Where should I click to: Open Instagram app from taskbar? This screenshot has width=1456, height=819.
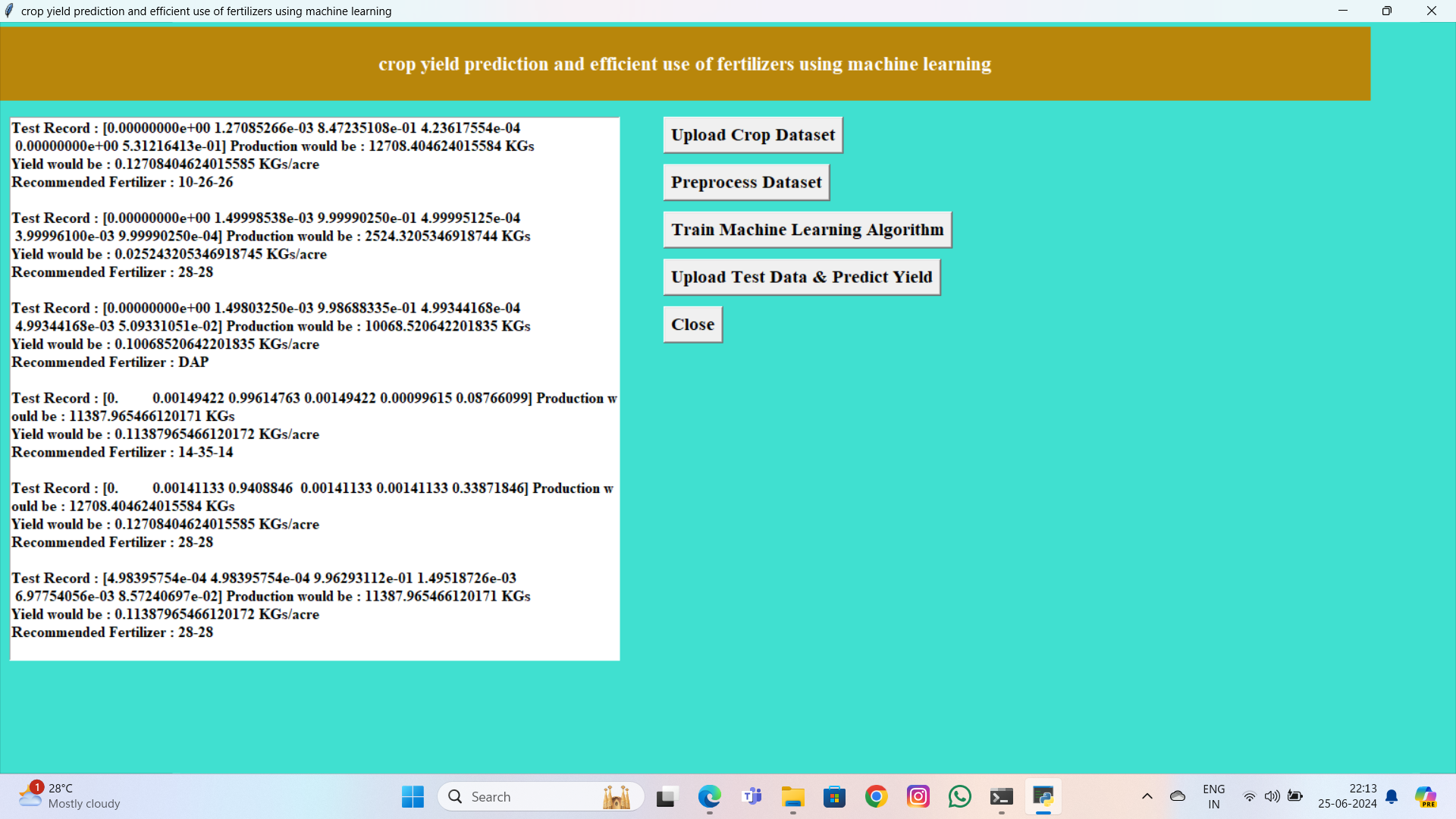pyautogui.click(x=918, y=797)
